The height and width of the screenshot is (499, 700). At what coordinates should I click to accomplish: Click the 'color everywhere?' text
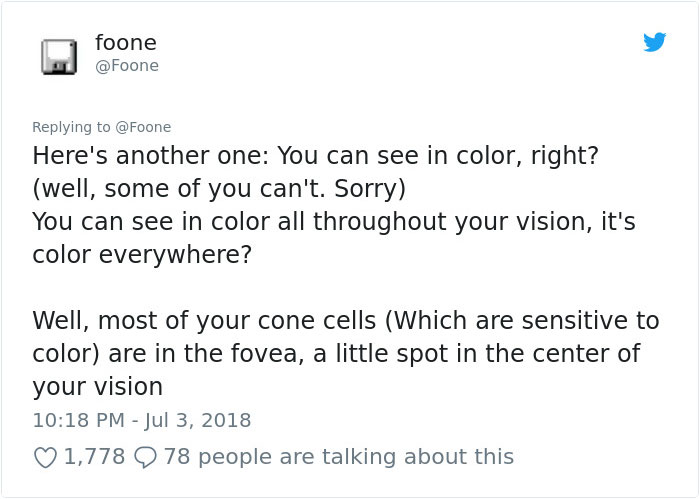(138, 255)
